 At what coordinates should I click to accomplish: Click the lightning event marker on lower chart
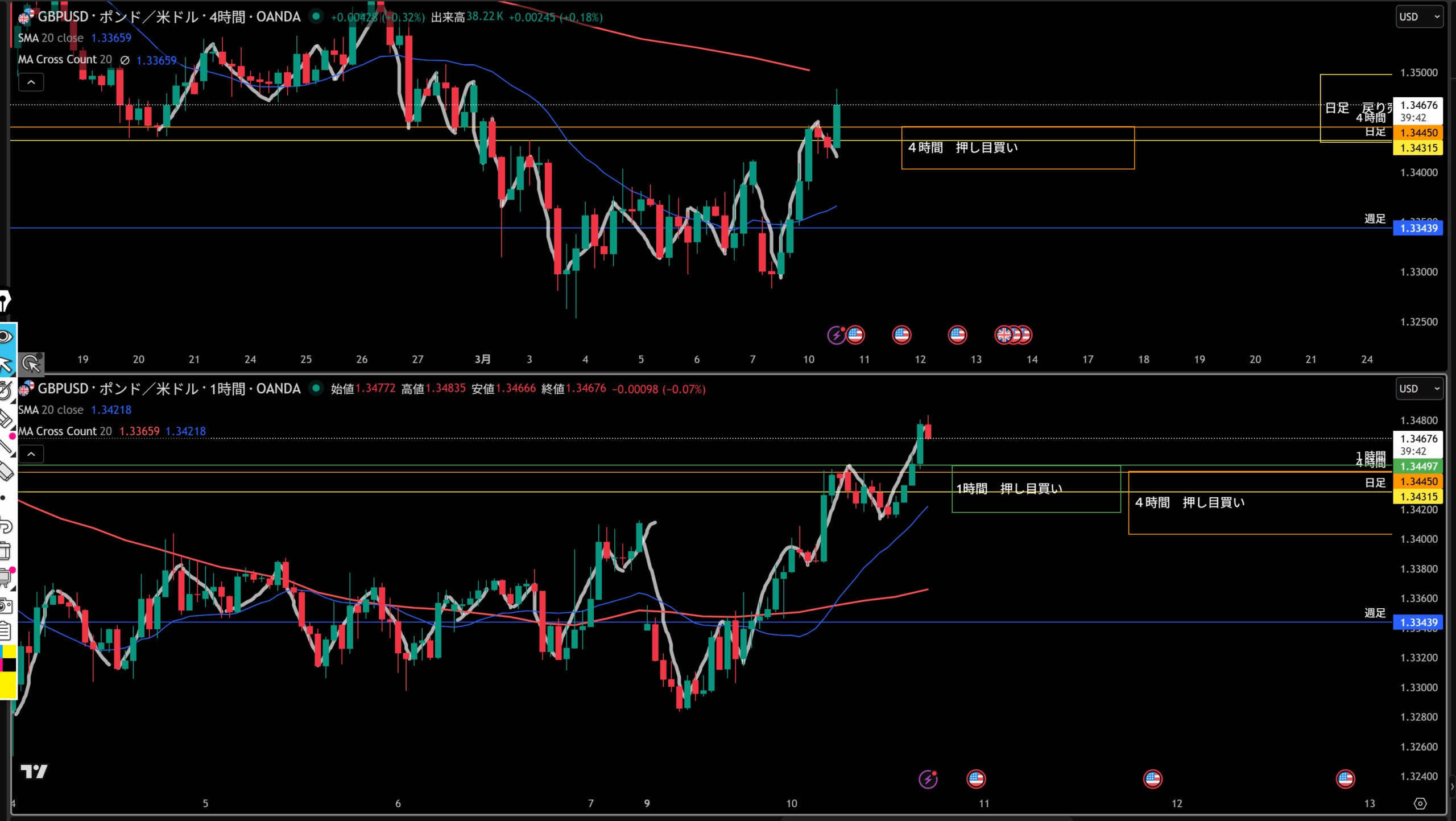coord(928,779)
